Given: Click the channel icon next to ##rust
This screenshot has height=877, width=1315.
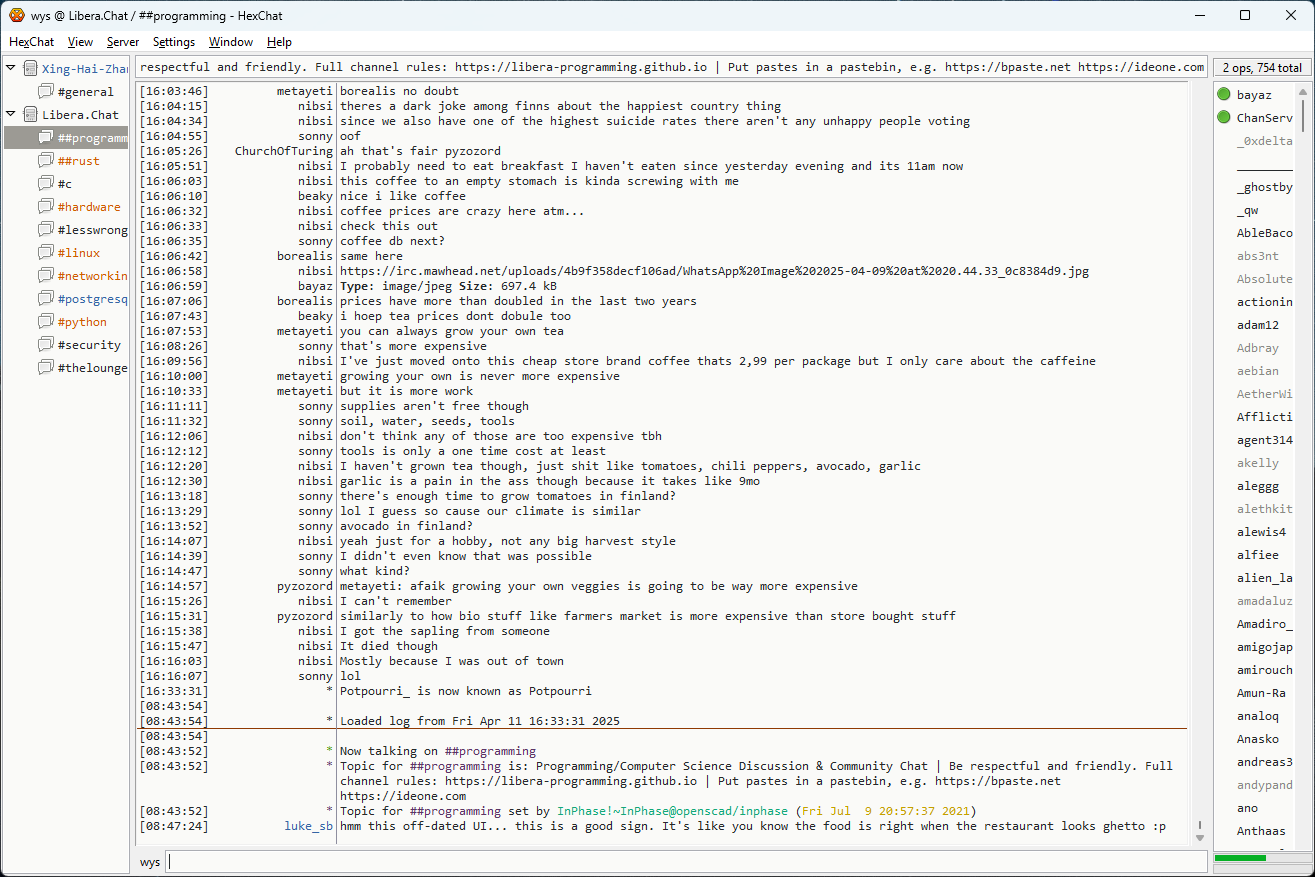Looking at the screenshot, I should (x=46, y=161).
